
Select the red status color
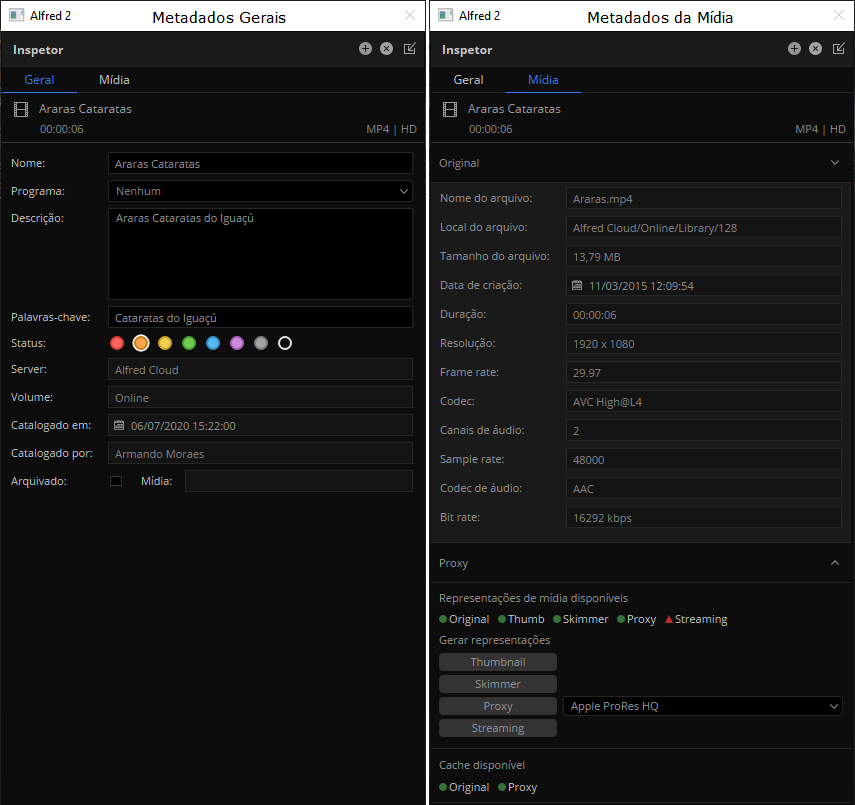117,343
